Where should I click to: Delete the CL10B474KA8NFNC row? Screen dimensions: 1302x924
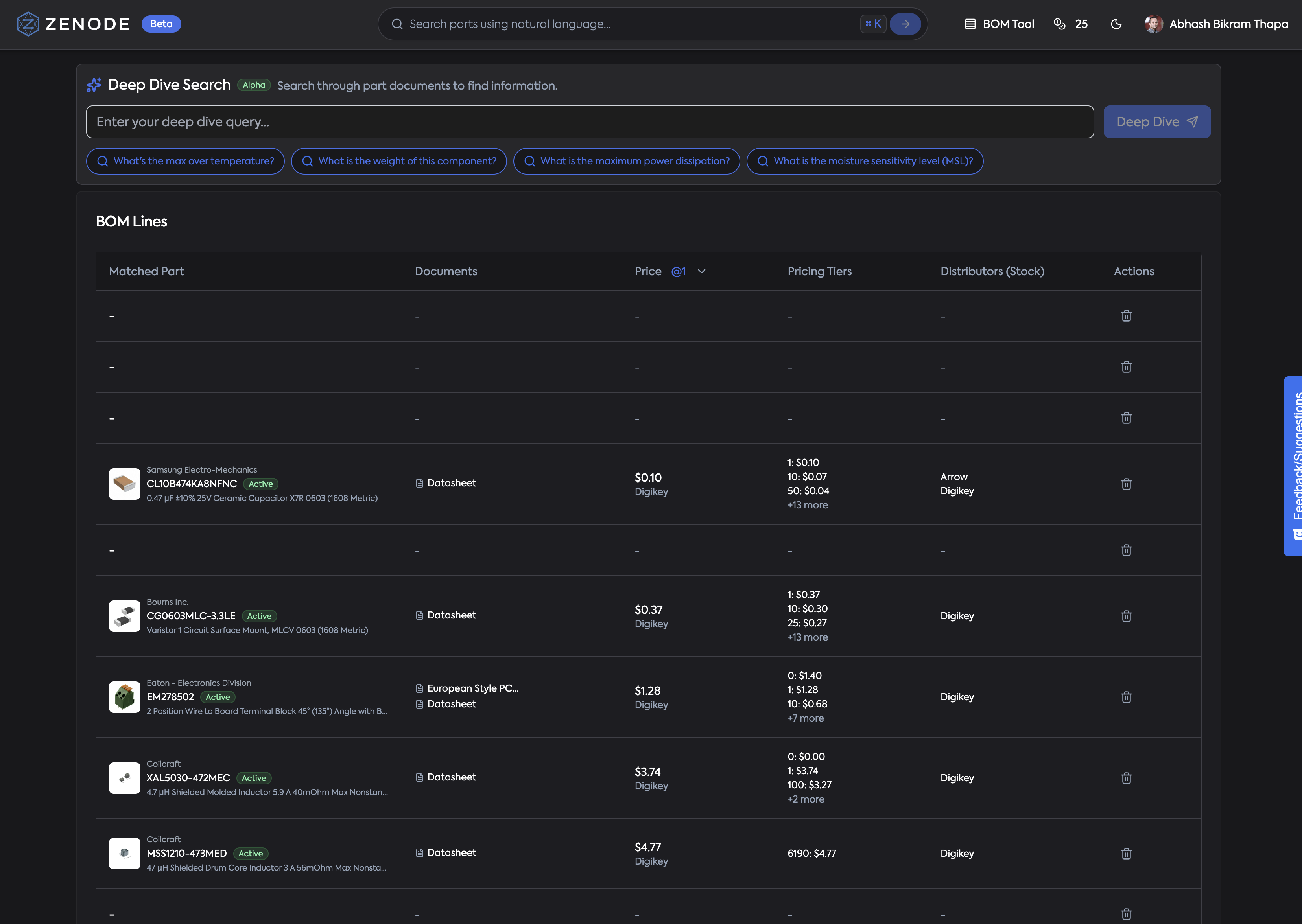pos(1126,484)
